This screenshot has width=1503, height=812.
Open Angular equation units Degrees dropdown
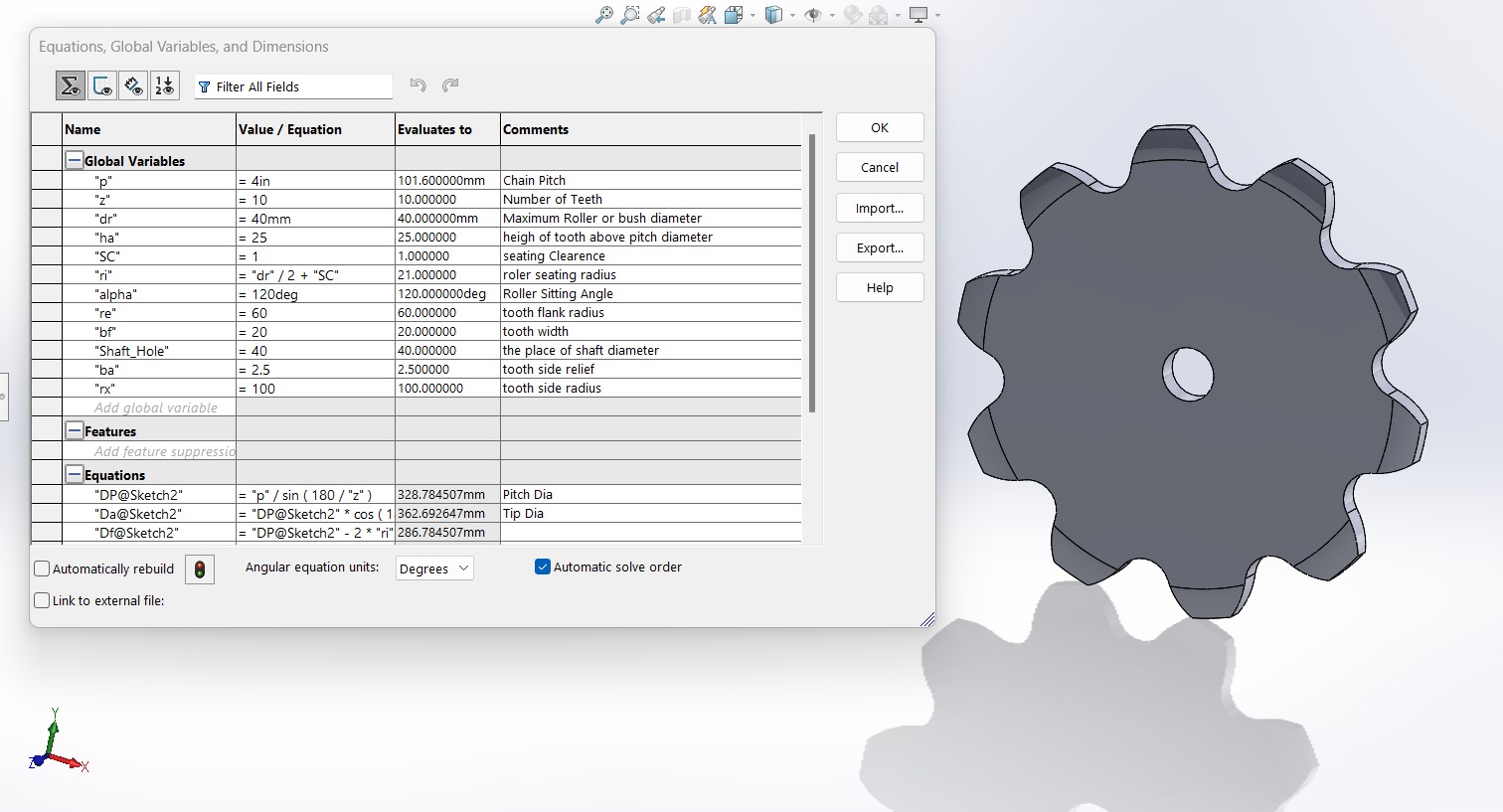[434, 568]
